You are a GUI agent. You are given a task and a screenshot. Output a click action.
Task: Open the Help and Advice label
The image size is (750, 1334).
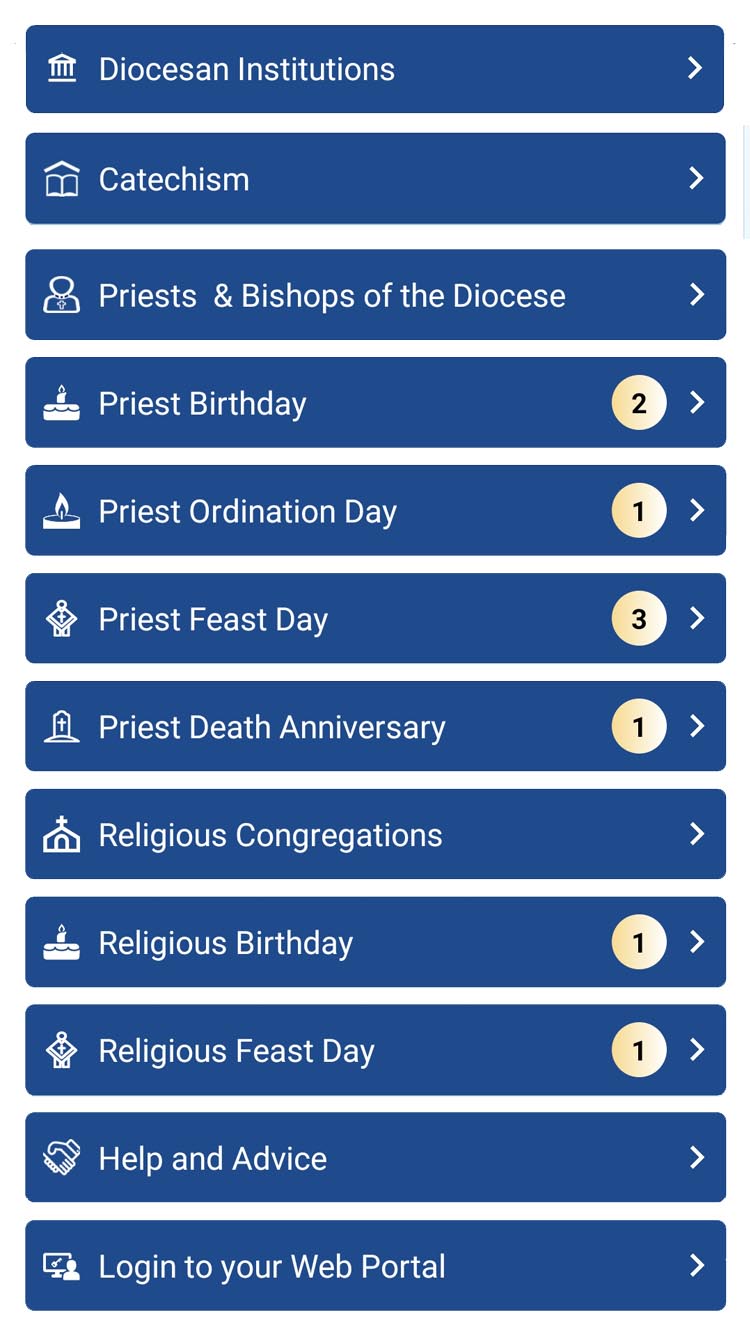click(x=213, y=1159)
